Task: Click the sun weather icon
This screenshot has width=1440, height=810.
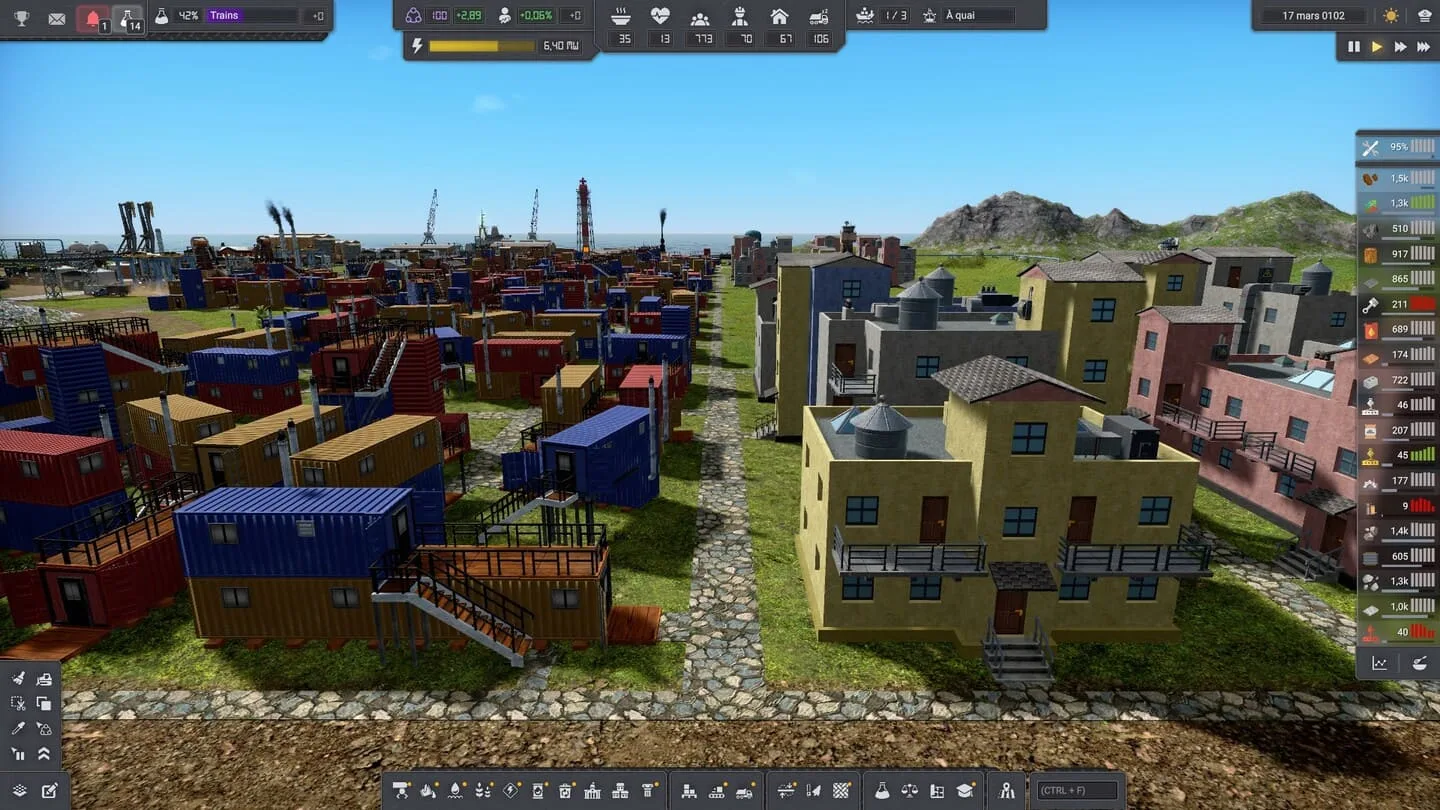Action: pos(1391,16)
